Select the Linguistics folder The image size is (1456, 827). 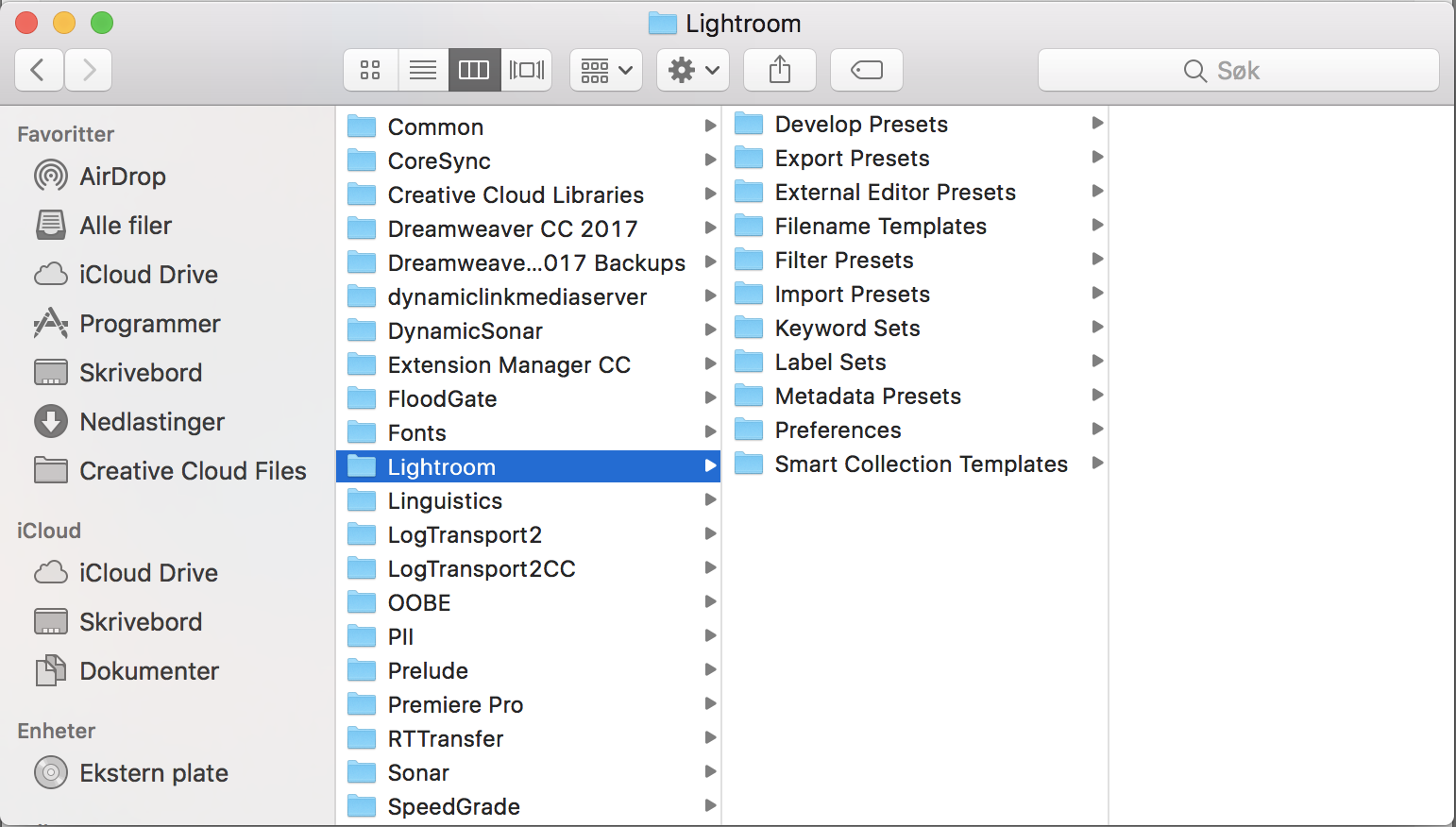click(528, 500)
